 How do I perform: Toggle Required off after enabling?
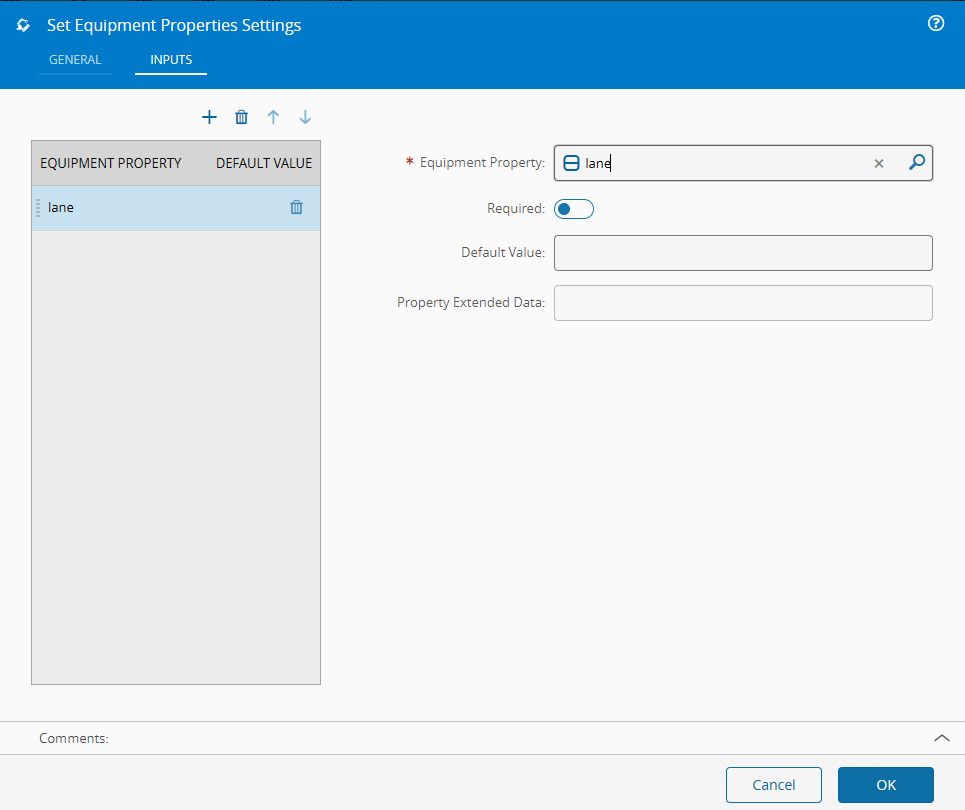click(x=573, y=208)
